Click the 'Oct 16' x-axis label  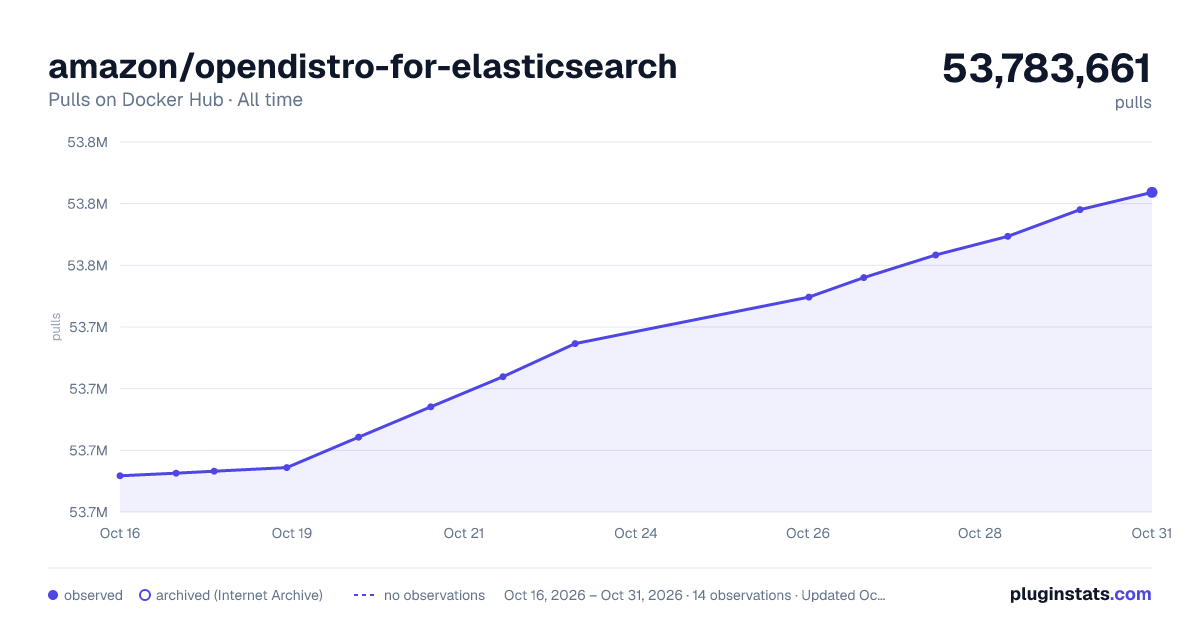(x=119, y=533)
